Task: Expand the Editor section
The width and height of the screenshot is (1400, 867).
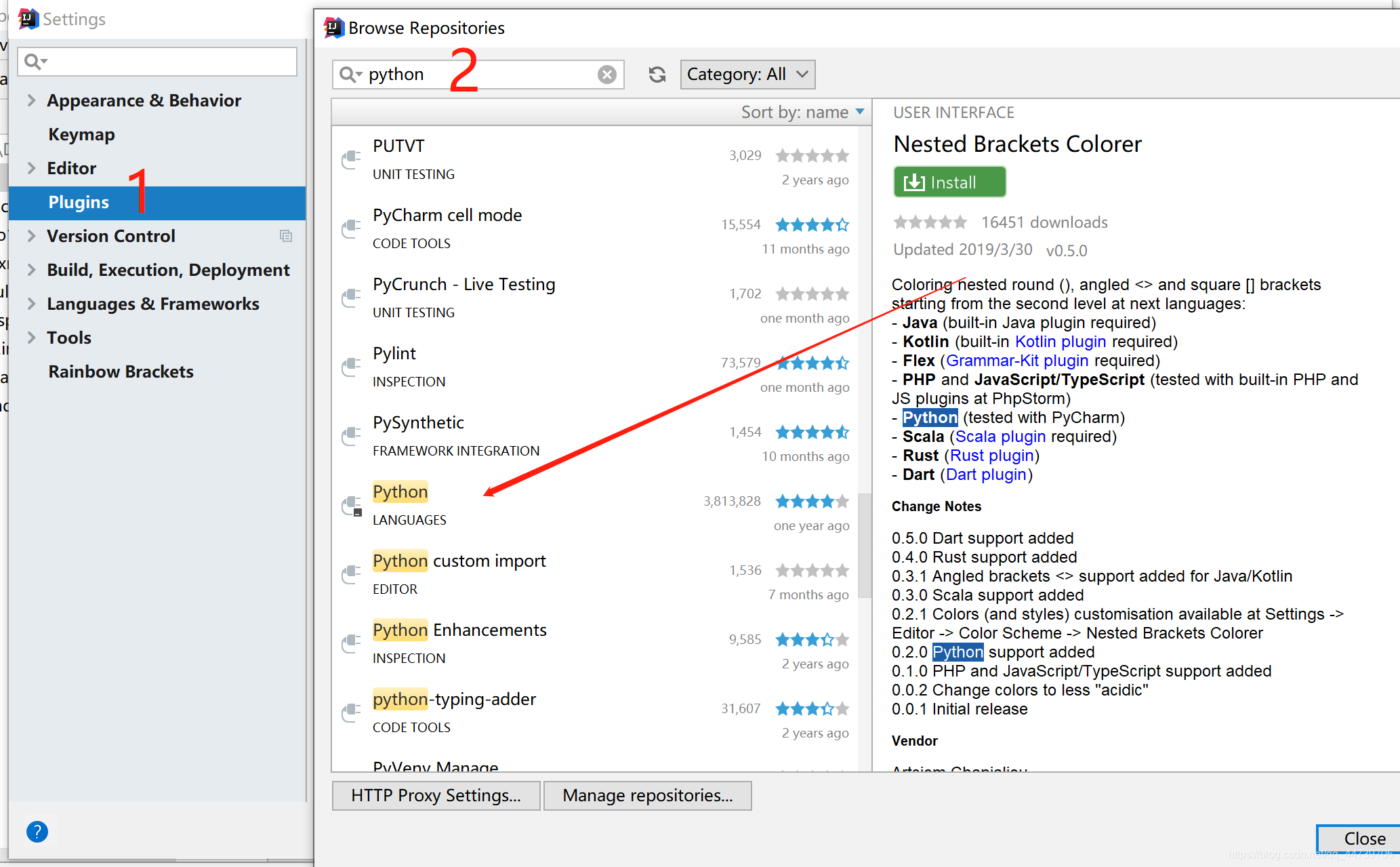Action: pos(31,168)
